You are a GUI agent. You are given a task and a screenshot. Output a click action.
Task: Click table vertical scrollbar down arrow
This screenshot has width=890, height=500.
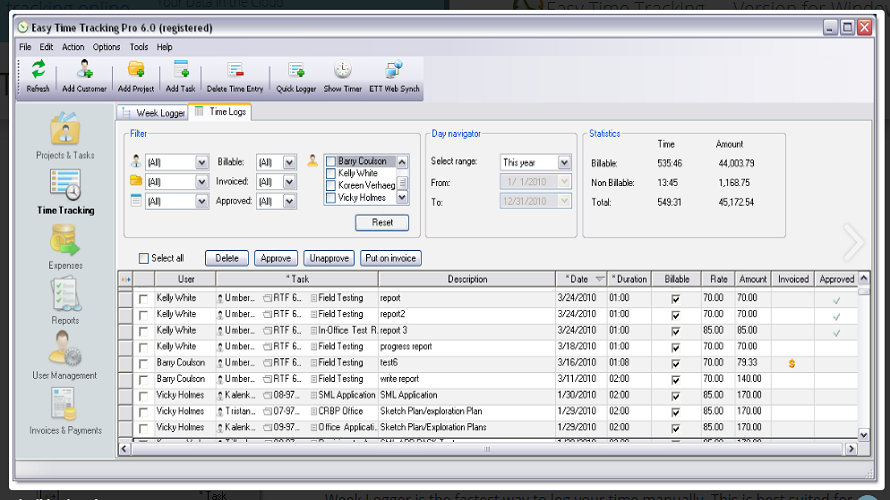[863, 435]
